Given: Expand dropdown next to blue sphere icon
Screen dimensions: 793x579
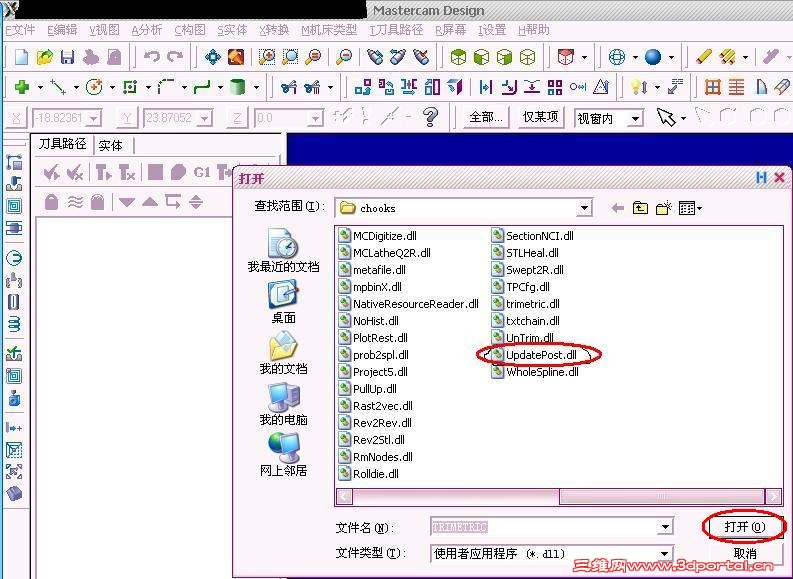Looking at the screenshot, I should point(672,57).
